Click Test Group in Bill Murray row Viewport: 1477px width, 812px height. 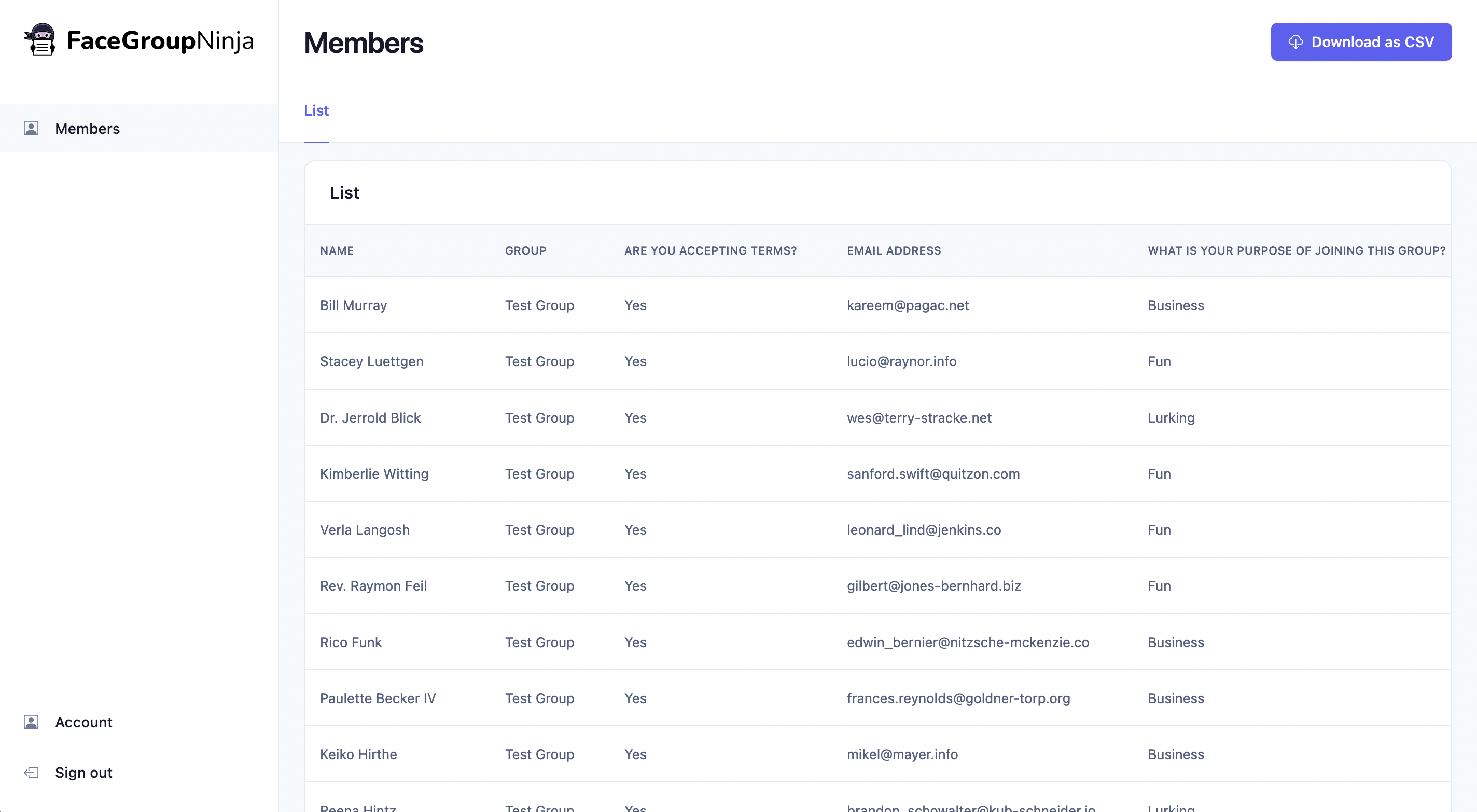(x=539, y=305)
